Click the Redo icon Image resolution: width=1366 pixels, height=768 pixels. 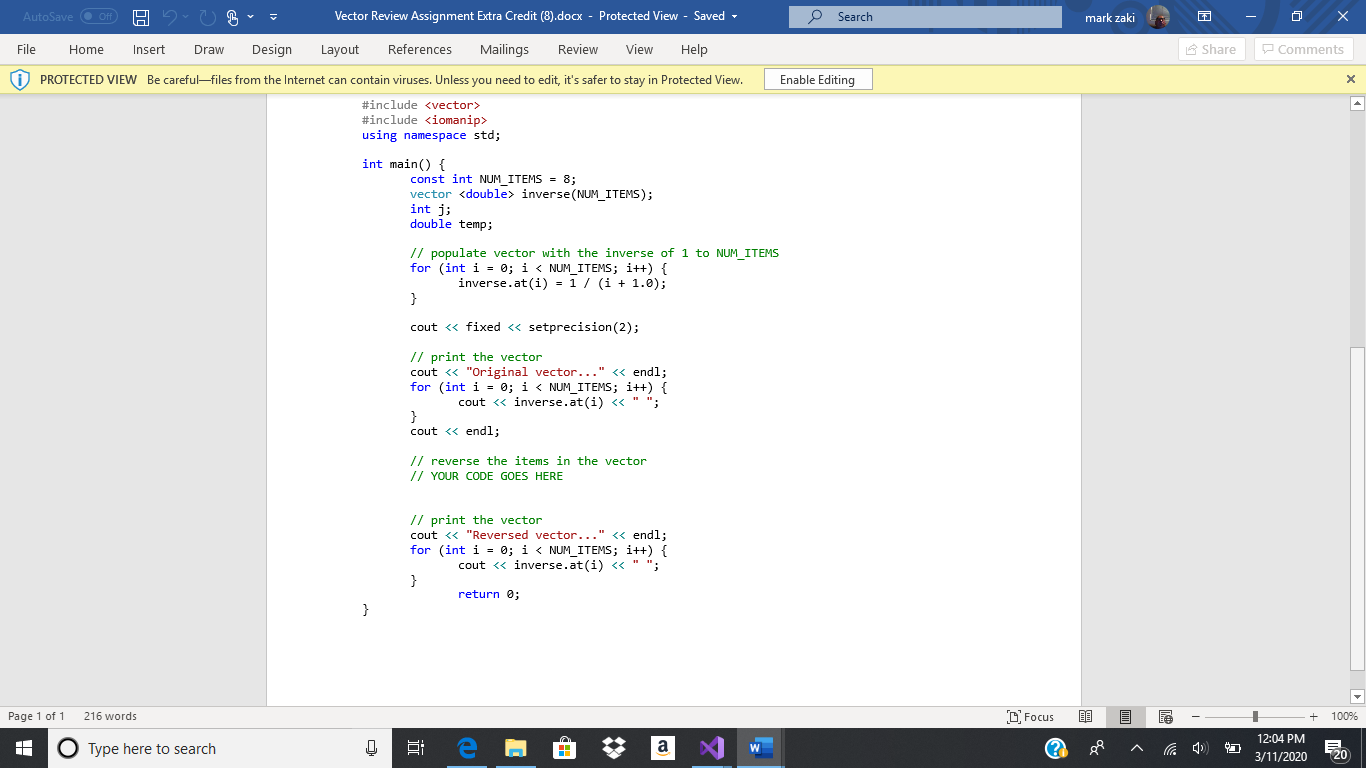(x=206, y=16)
